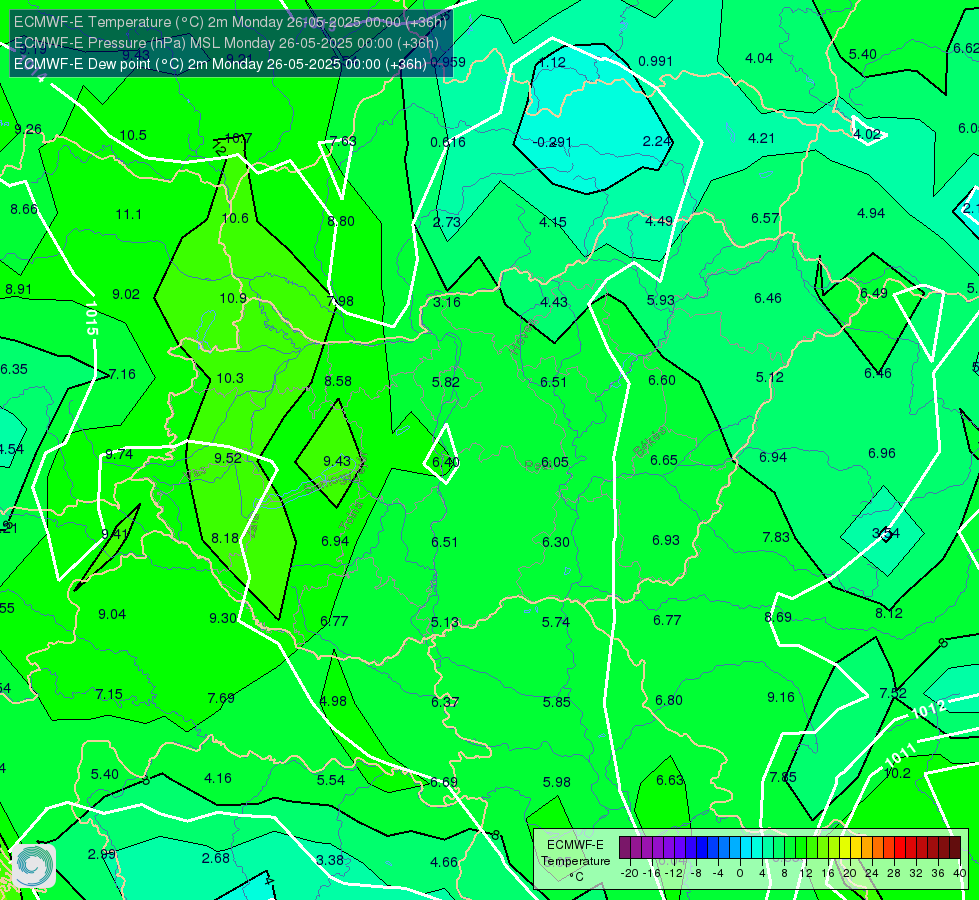Click the 6.05 value near Pest
The image size is (979, 900).
point(554,462)
